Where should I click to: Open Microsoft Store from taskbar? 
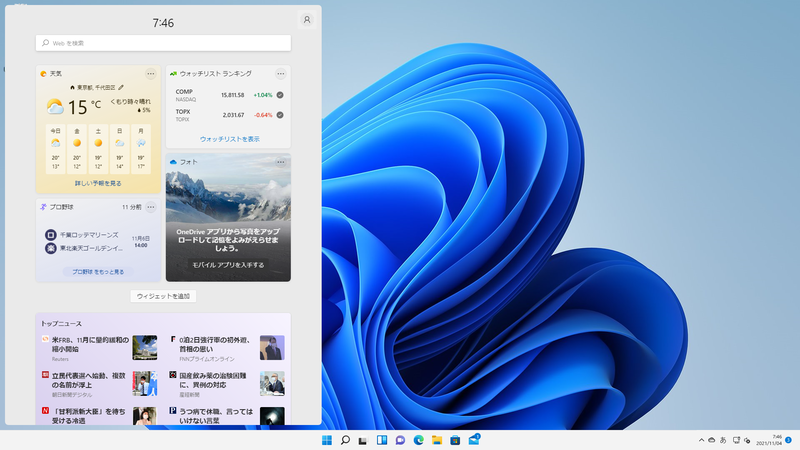coord(455,440)
